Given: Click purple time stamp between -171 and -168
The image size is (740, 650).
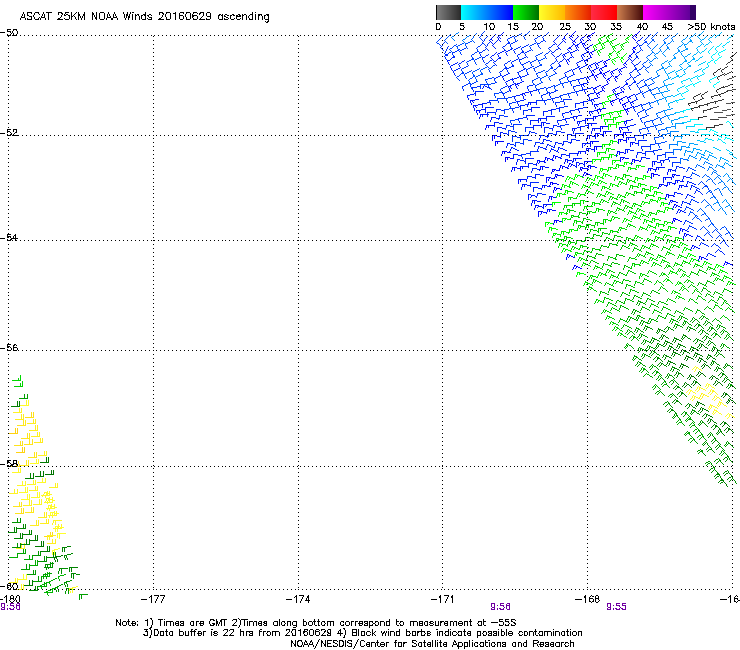Looking at the screenshot, I should point(500,607).
